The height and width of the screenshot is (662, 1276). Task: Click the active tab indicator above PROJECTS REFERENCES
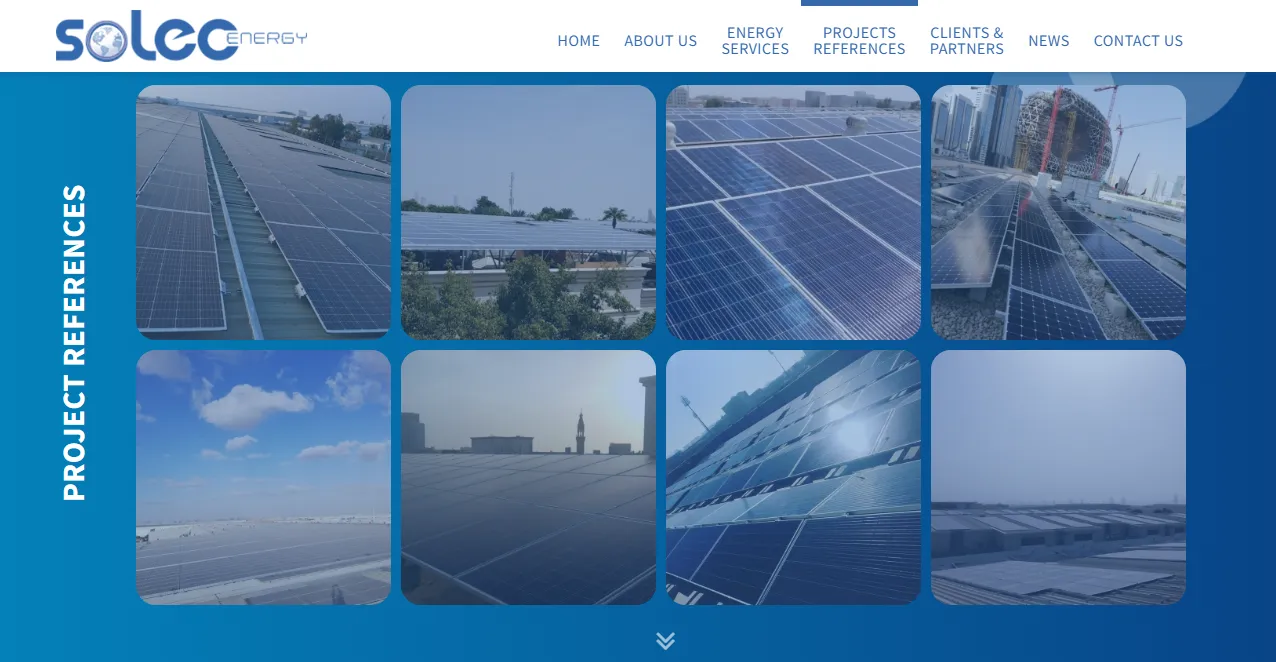pyautogui.click(x=859, y=2)
